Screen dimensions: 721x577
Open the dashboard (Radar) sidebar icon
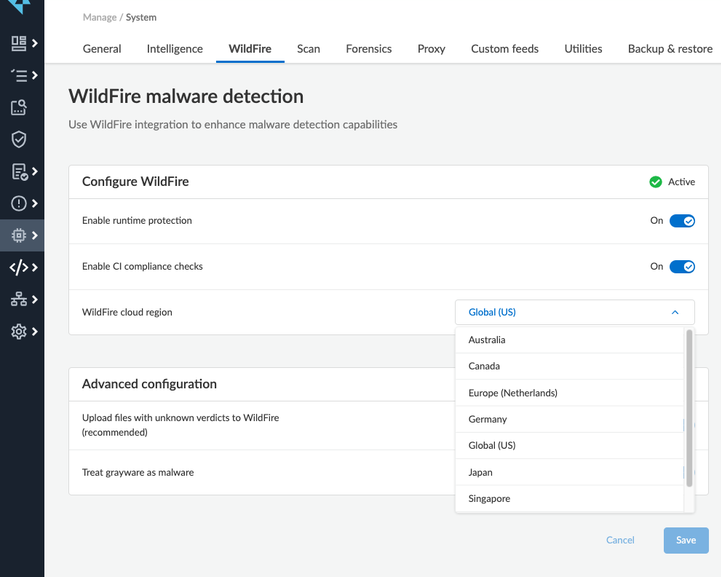(18, 43)
